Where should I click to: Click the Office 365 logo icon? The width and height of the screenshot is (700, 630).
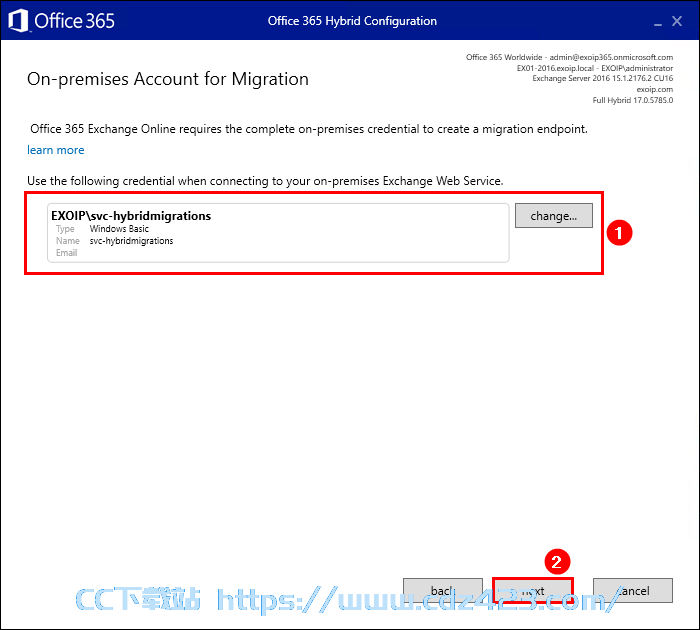[18, 21]
